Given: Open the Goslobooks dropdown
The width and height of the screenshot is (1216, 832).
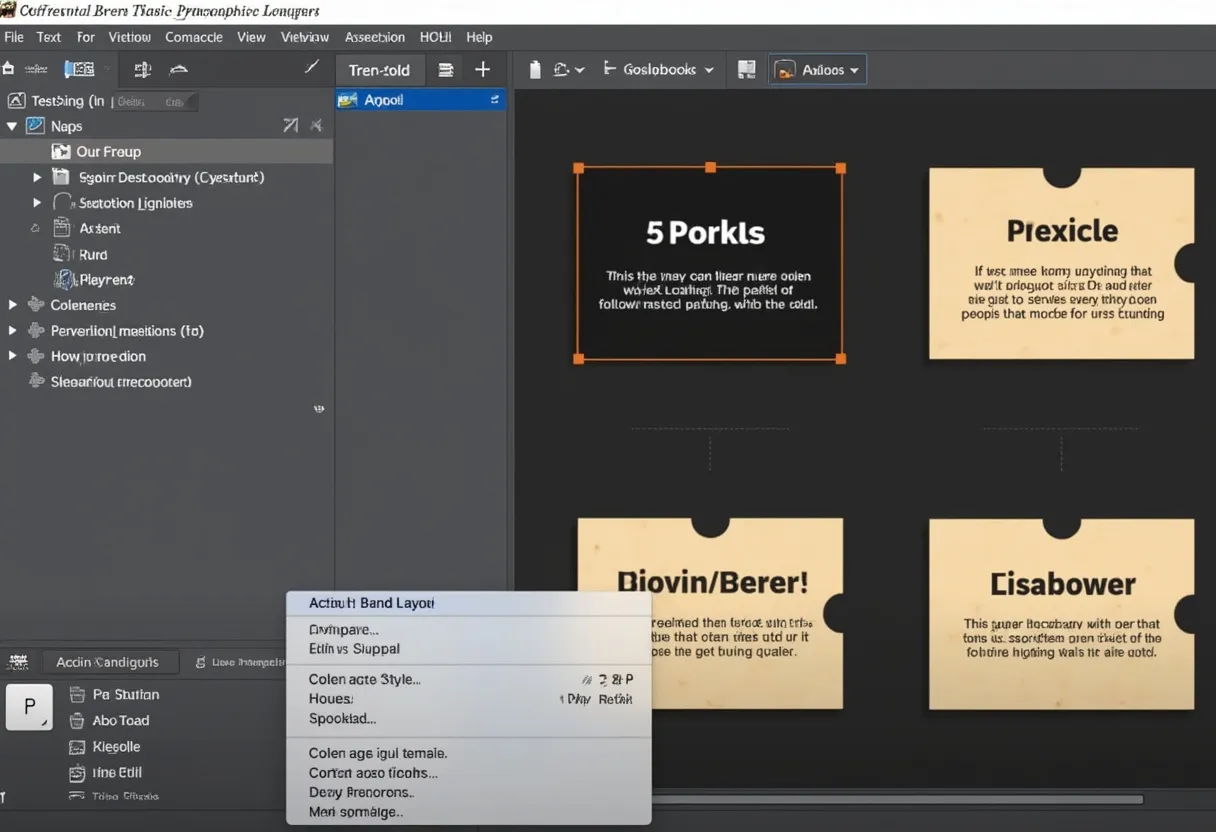Looking at the screenshot, I should [x=660, y=70].
